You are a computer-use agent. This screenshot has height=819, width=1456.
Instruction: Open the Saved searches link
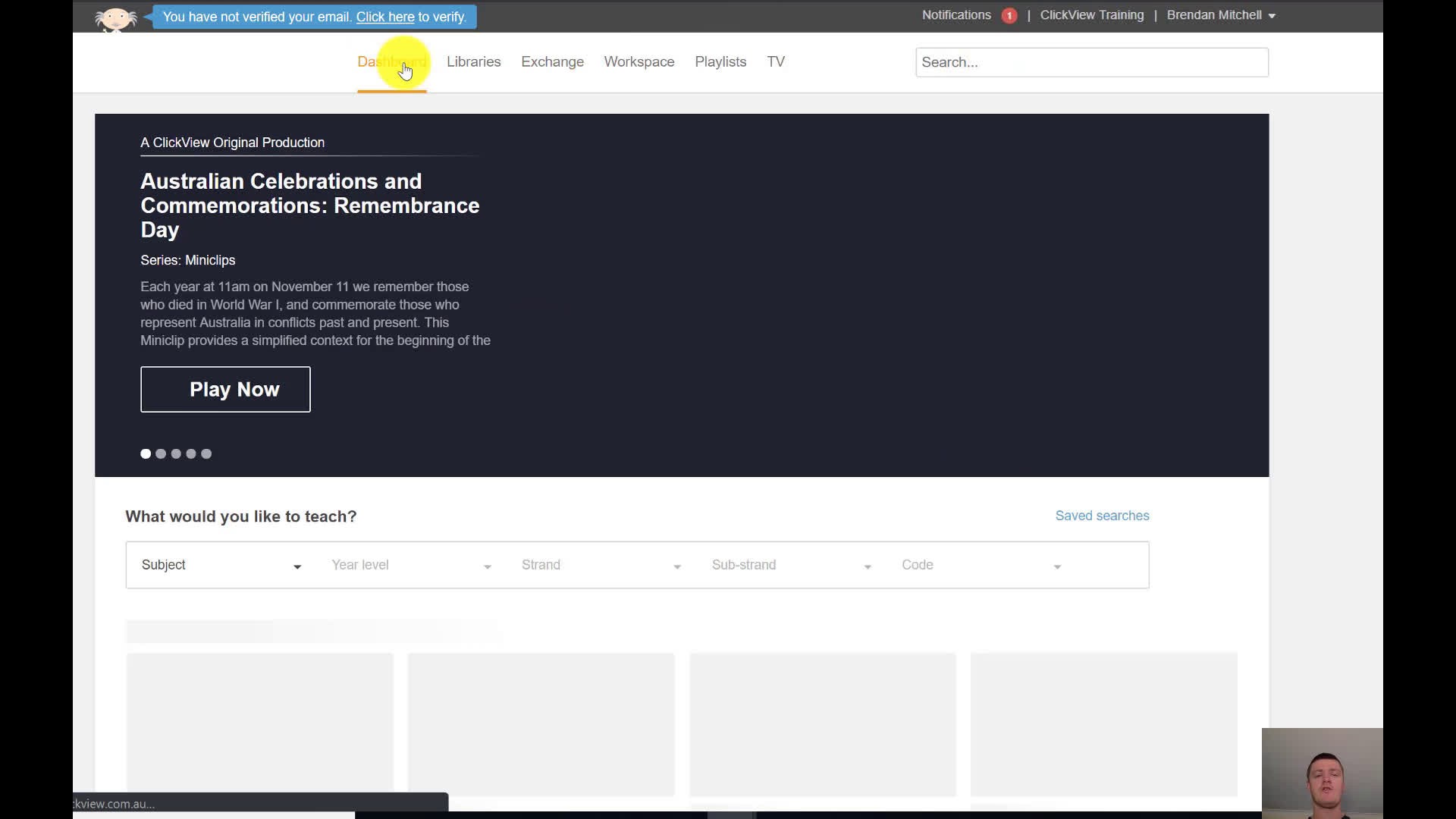[x=1102, y=516]
